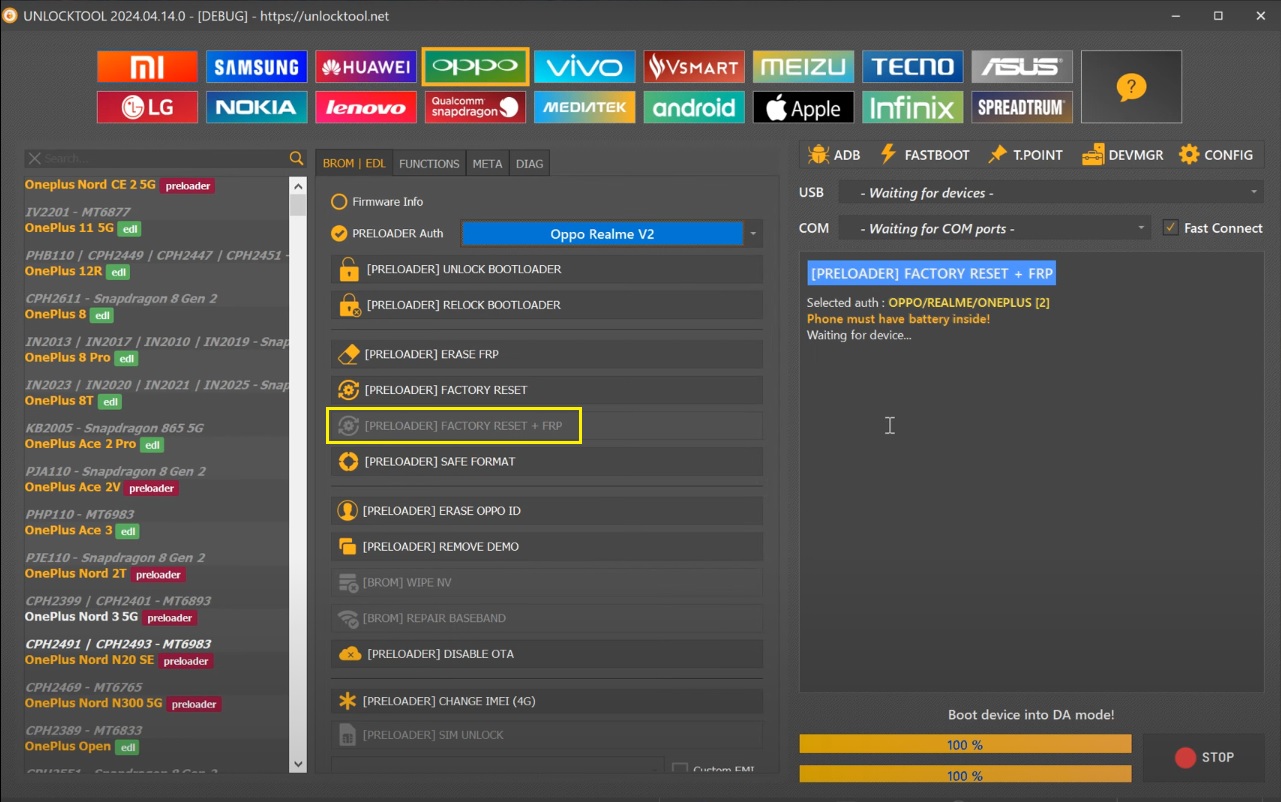This screenshot has width=1281, height=802.
Task: Switch to the META tab
Action: pyautogui.click(x=487, y=164)
